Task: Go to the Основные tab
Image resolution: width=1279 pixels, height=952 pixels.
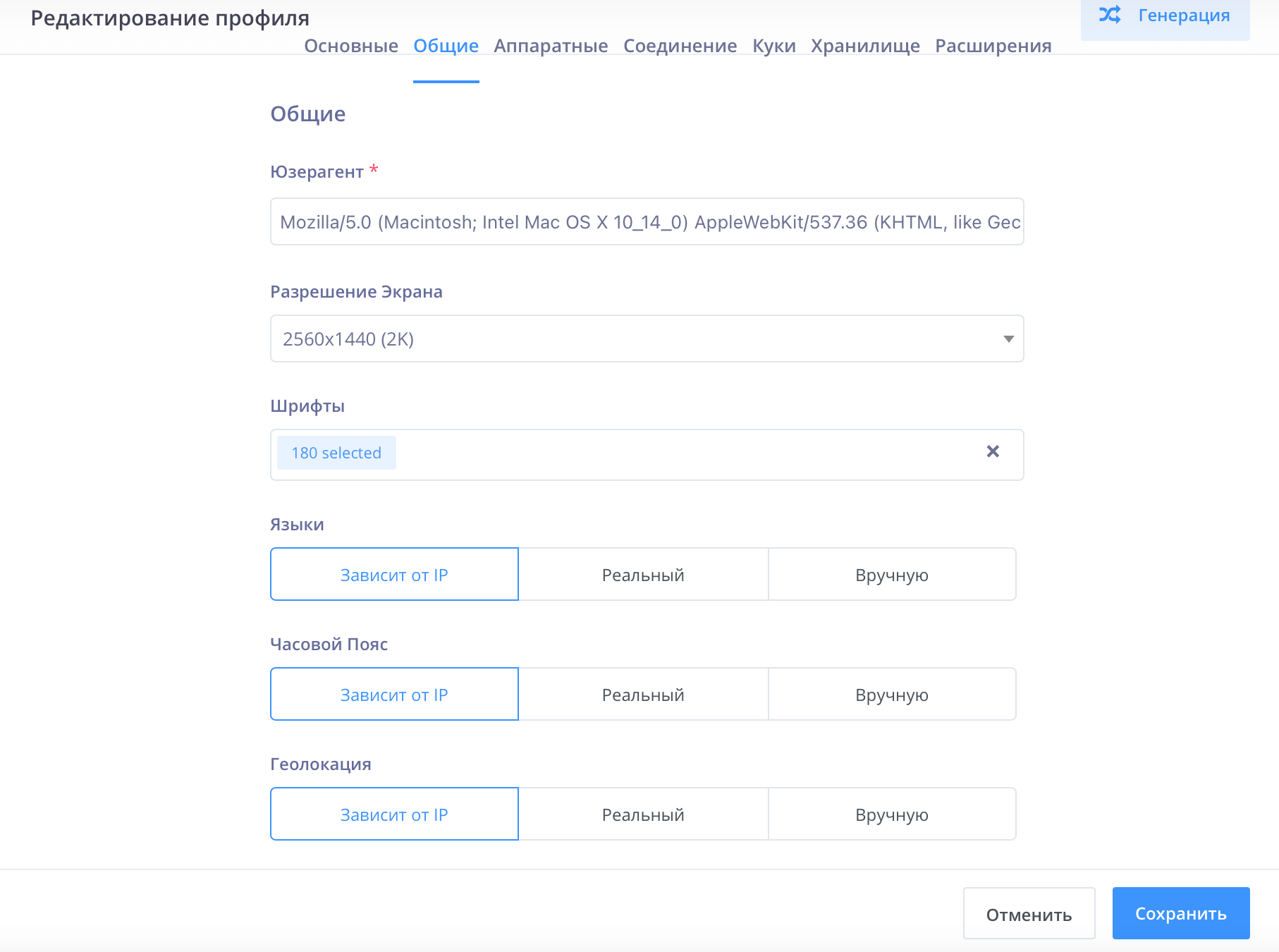Action: pyautogui.click(x=350, y=45)
